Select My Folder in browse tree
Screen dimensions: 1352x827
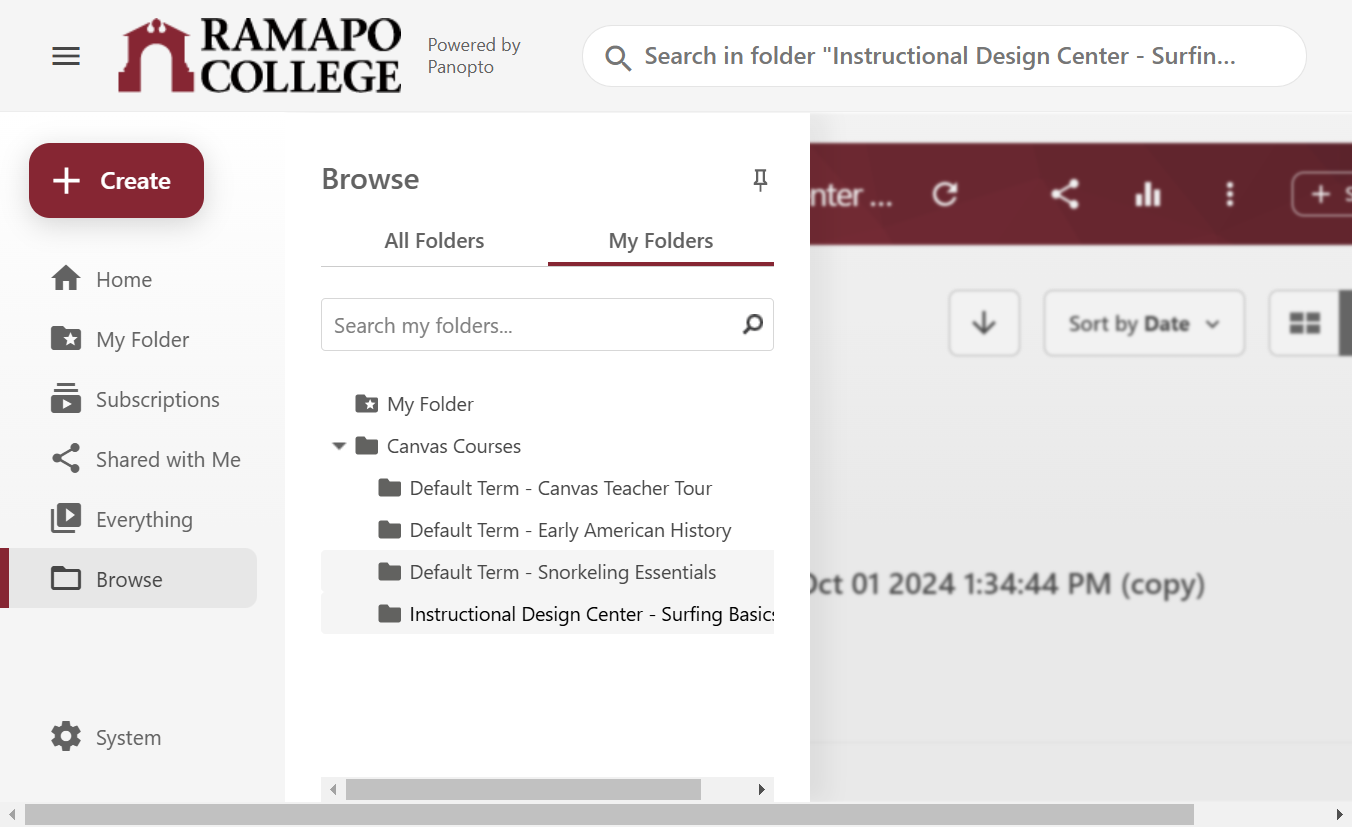[415, 404]
